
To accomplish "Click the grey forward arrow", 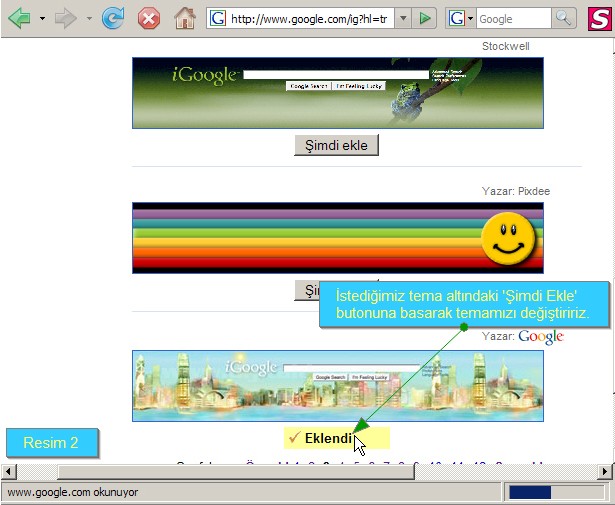I will click(x=66, y=18).
